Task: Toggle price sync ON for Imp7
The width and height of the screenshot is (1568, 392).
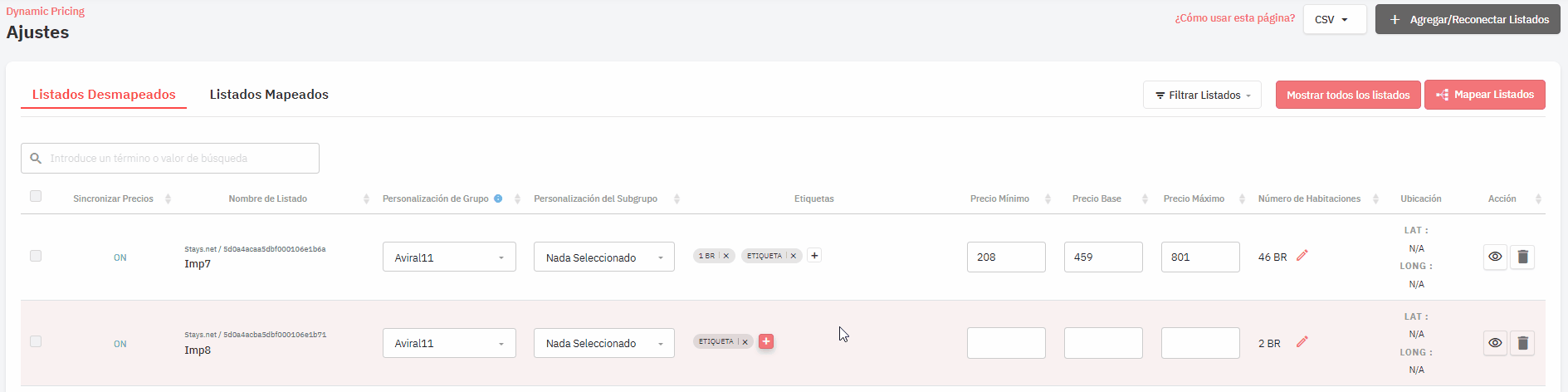Action: (120, 257)
